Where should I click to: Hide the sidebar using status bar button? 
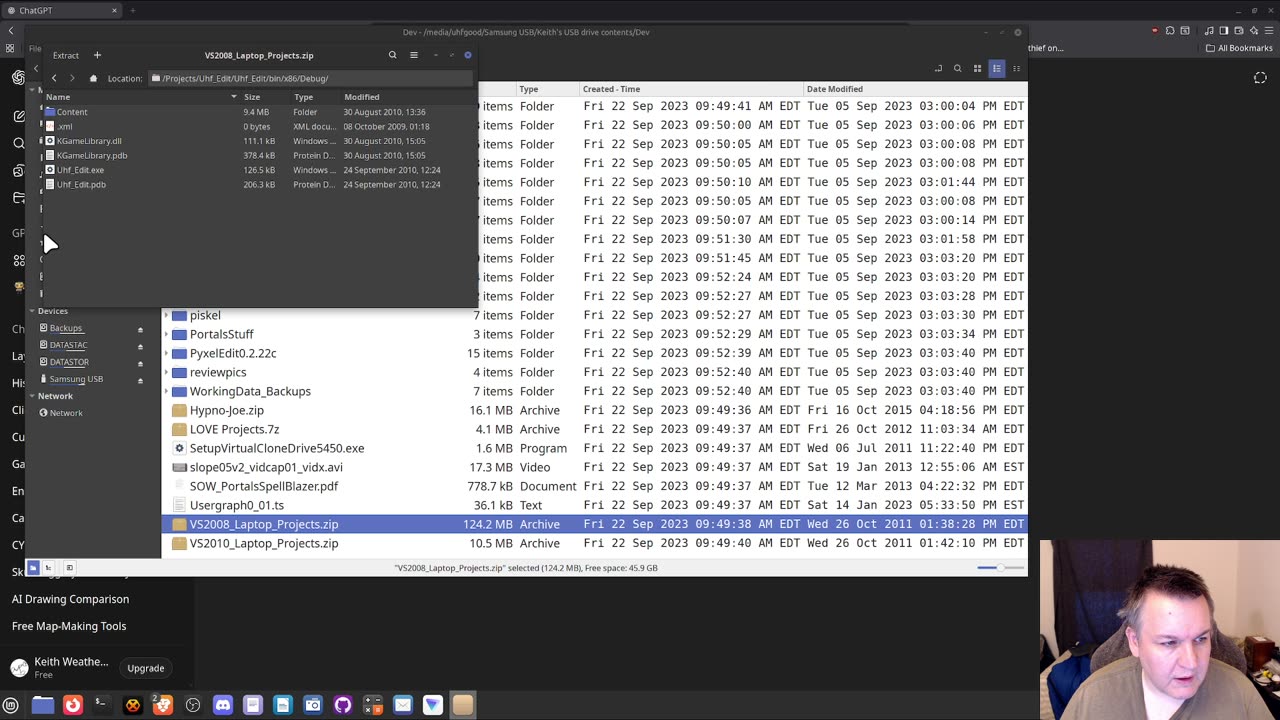pyautogui.click(x=69, y=568)
